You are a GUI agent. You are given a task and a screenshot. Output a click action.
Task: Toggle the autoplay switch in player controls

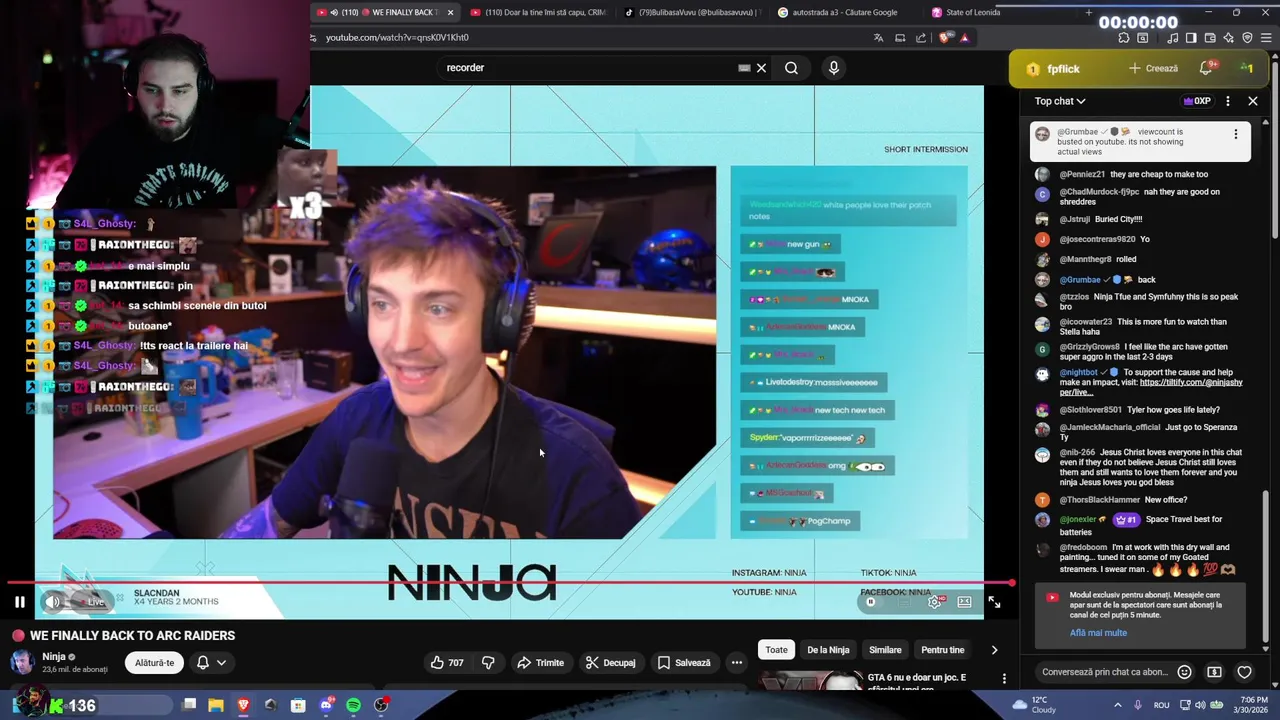point(872,602)
